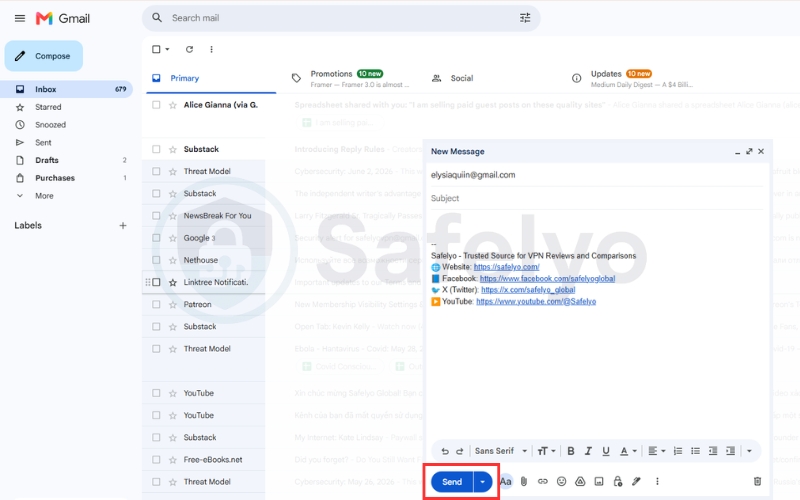
Task: Toggle italic formatting
Action: [x=588, y=451]
